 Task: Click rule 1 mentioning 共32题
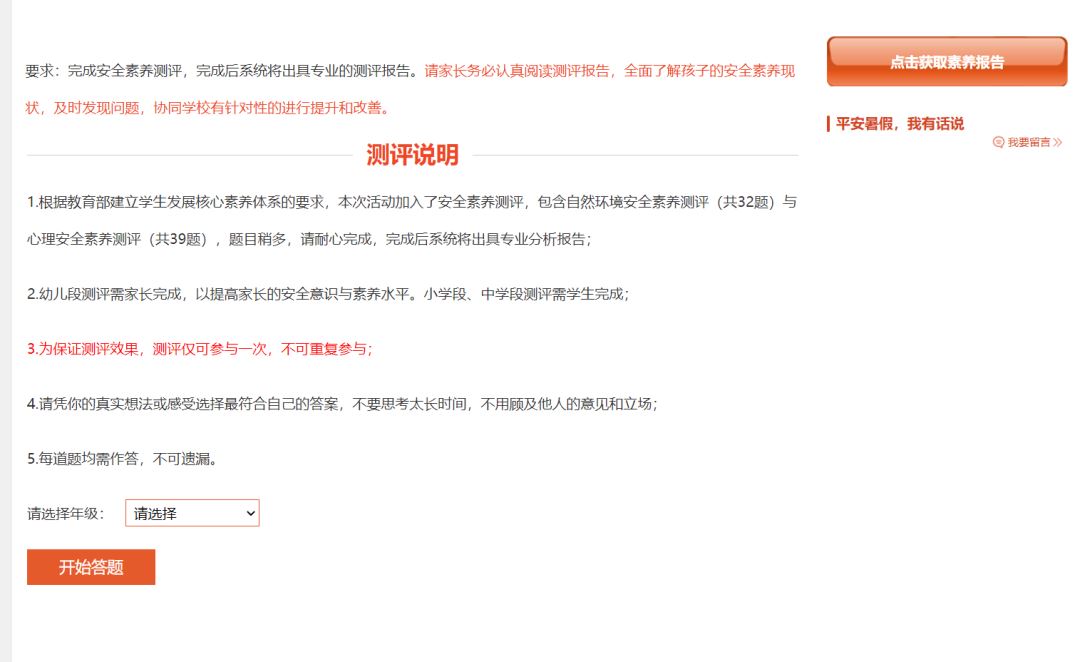tap(411, 202)
